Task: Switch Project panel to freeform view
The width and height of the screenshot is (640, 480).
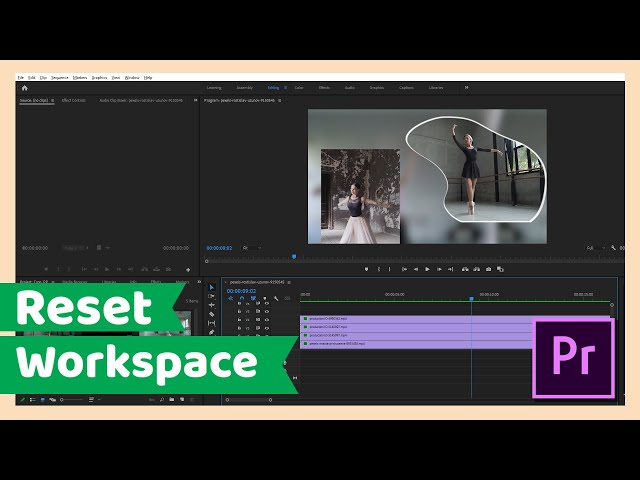Action: [x=52, y=400]
